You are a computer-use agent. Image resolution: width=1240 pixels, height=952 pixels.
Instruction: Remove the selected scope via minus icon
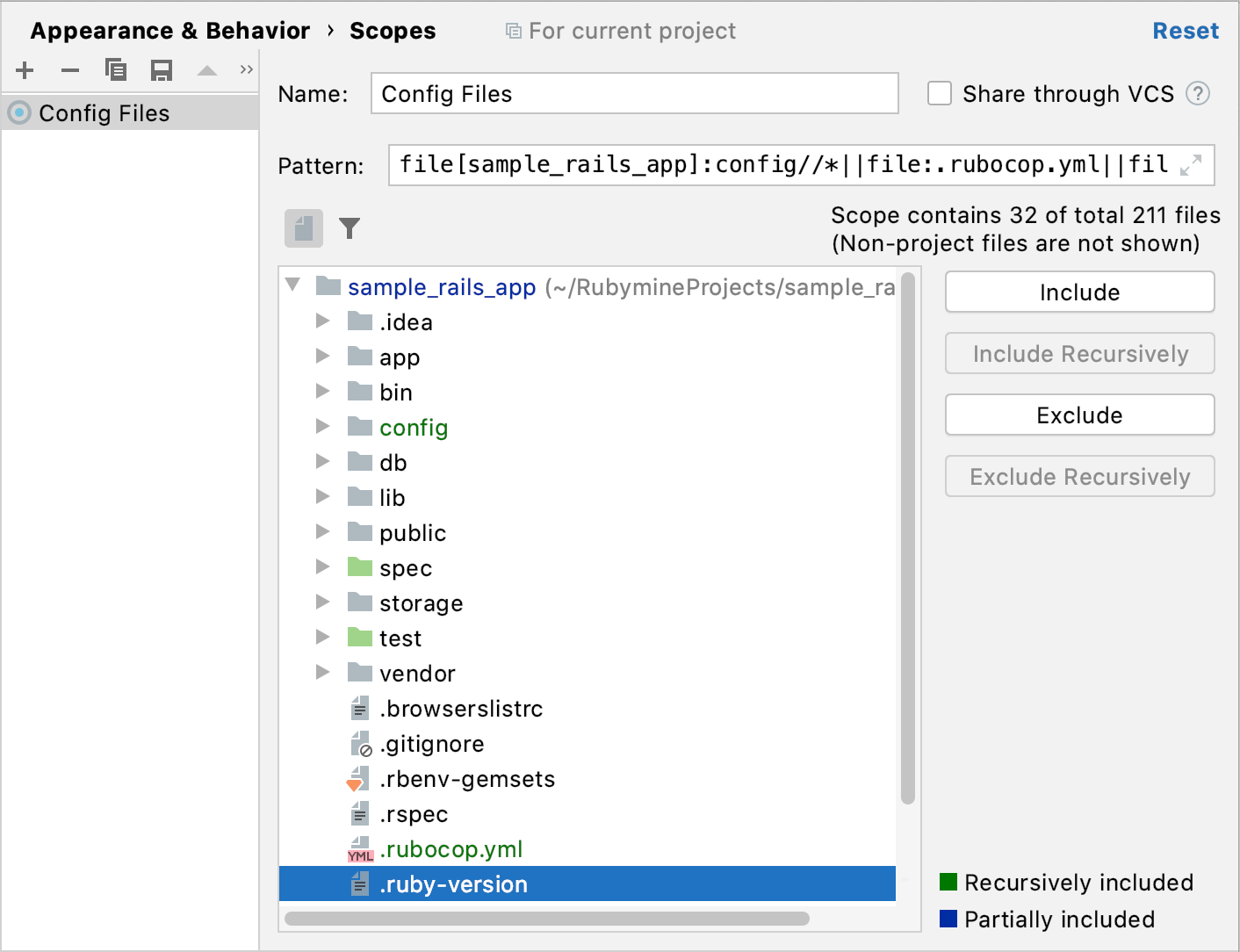click(x=70, y=70)
